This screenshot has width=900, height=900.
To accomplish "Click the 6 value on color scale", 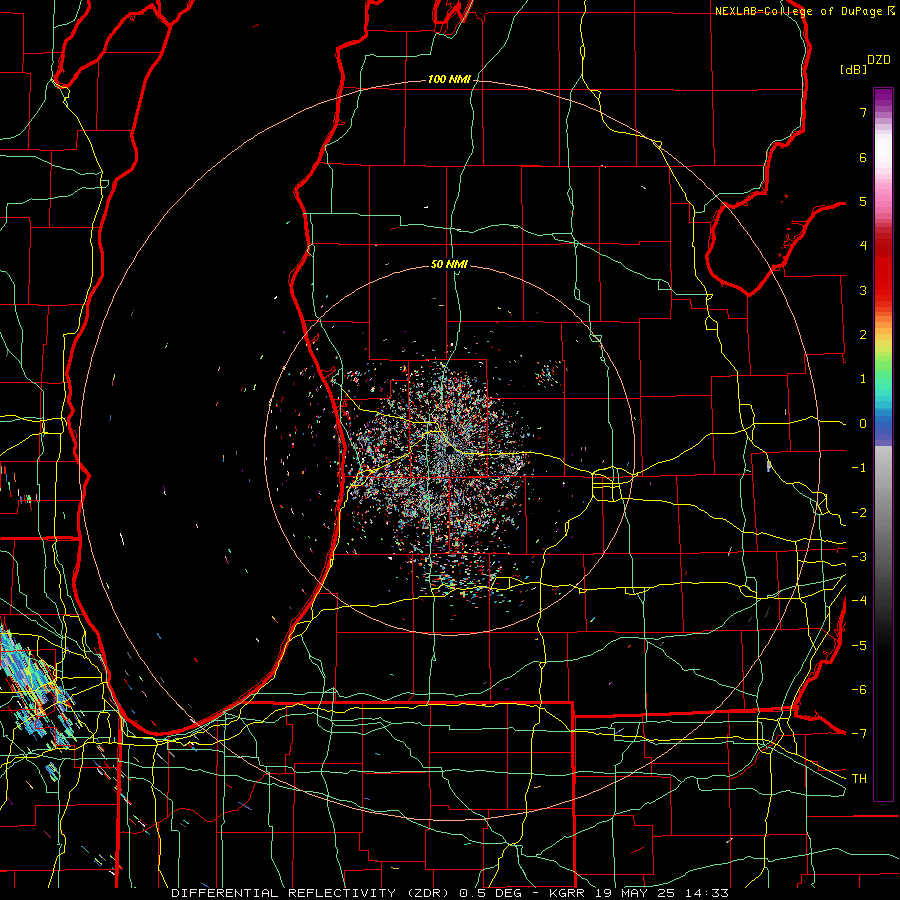I will pos(863,157).
